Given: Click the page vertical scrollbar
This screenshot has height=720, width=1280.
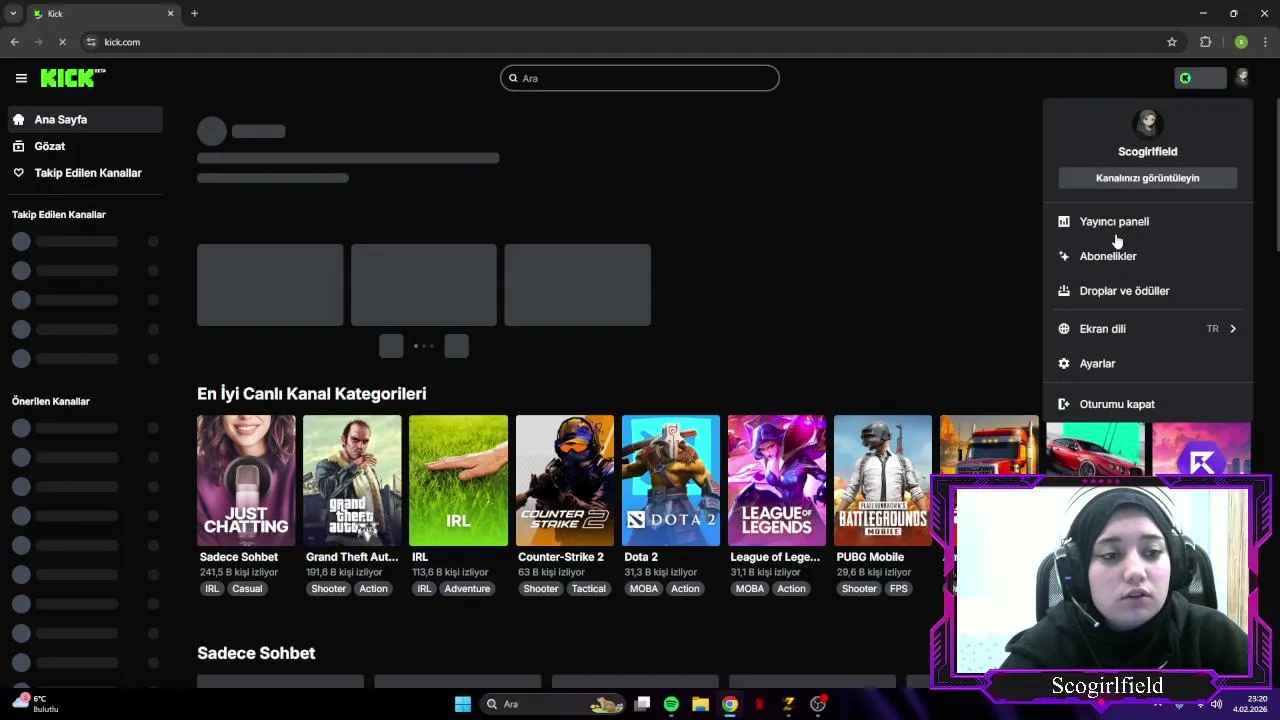Looking at the screenshot, I should point(1276,175).
